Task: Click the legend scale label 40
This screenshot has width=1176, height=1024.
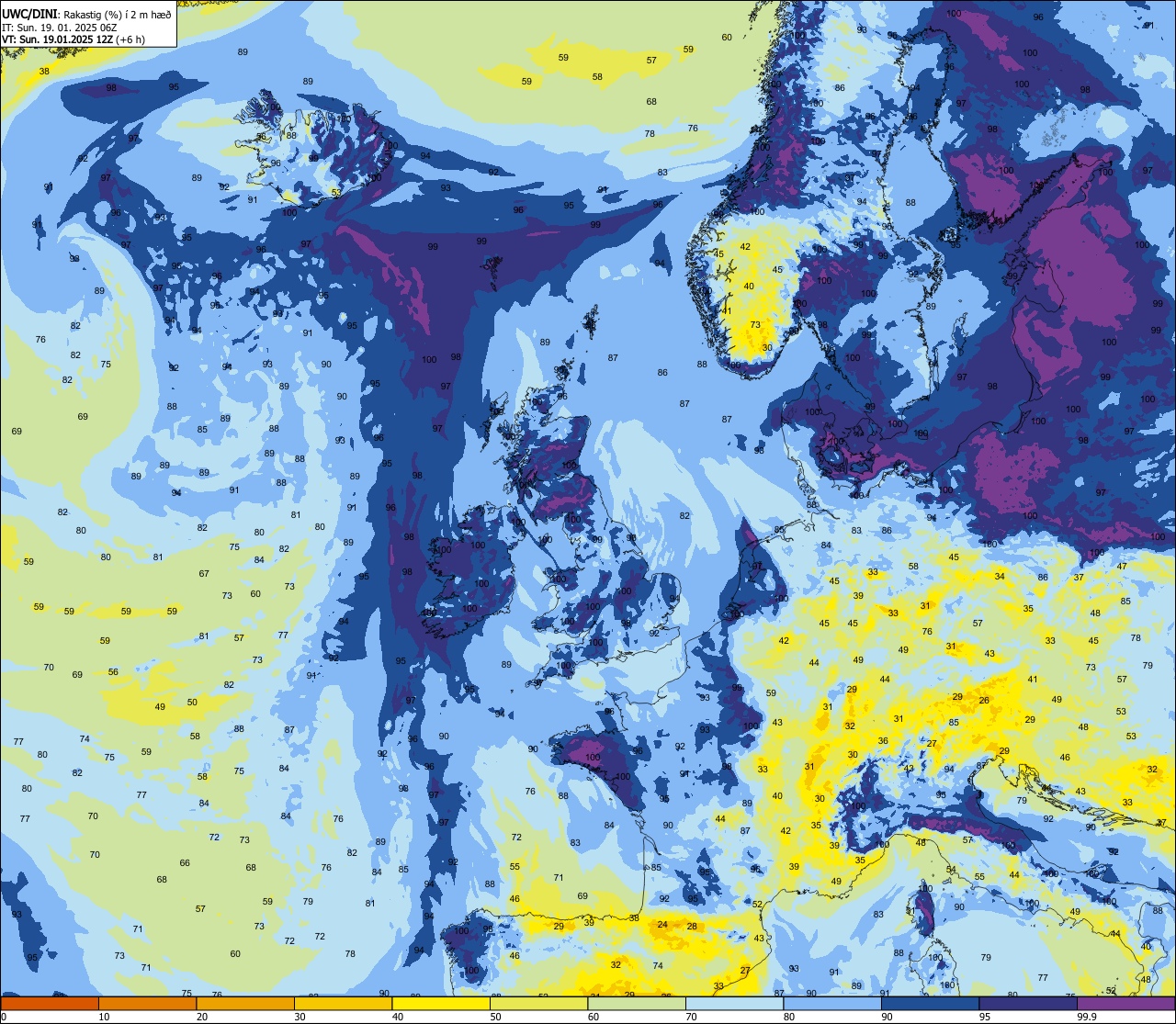Action: [x=398, y=1017]
